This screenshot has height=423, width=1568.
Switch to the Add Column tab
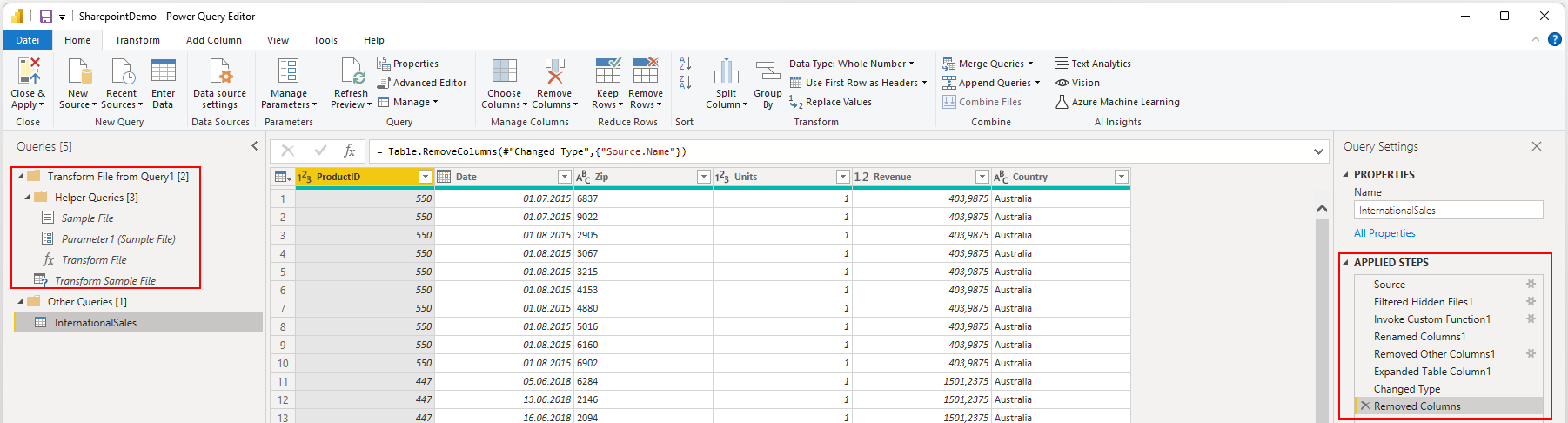point(214,40)
